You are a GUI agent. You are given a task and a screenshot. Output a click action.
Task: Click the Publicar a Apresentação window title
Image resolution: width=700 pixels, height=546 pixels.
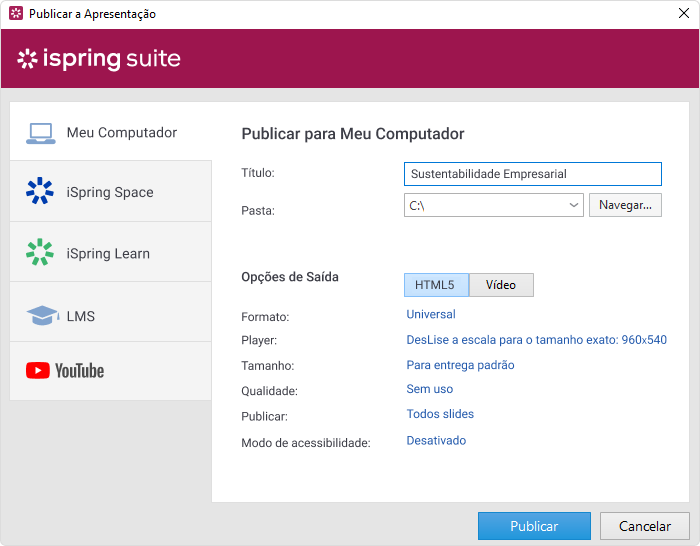[x=92, y=14]
